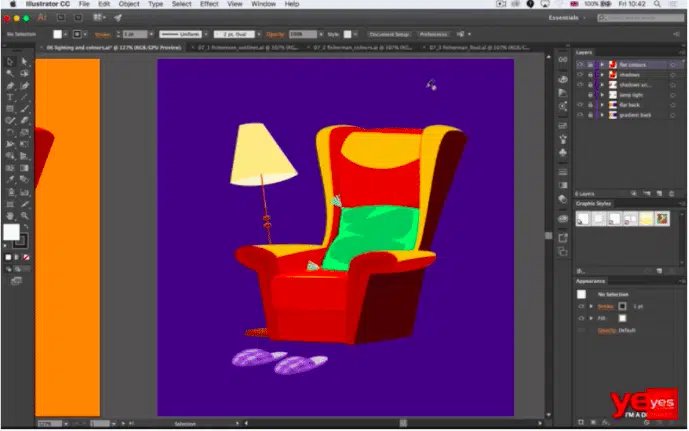This screenshot has height=431, width=689.
Task: Click the Create New Layer icon
Action: 659,194
